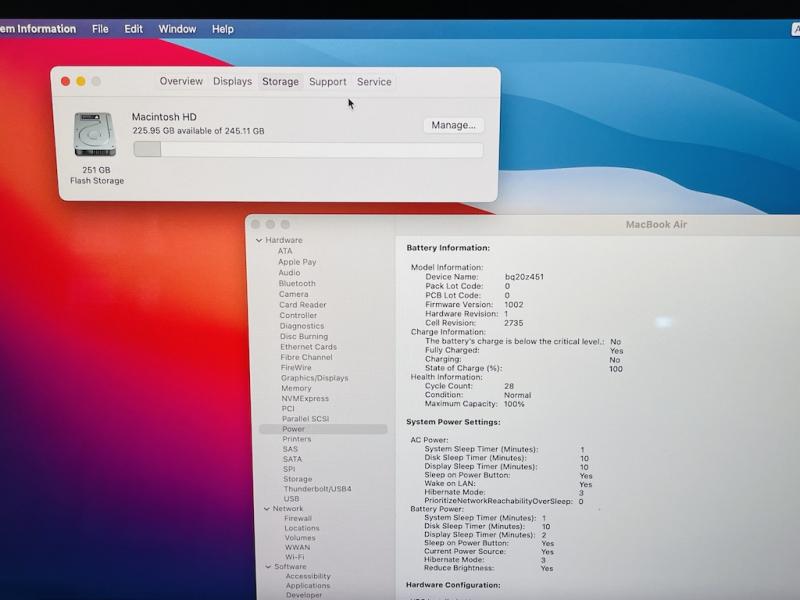Close the About This Mac storage window
800x600 pixels.
66,81
